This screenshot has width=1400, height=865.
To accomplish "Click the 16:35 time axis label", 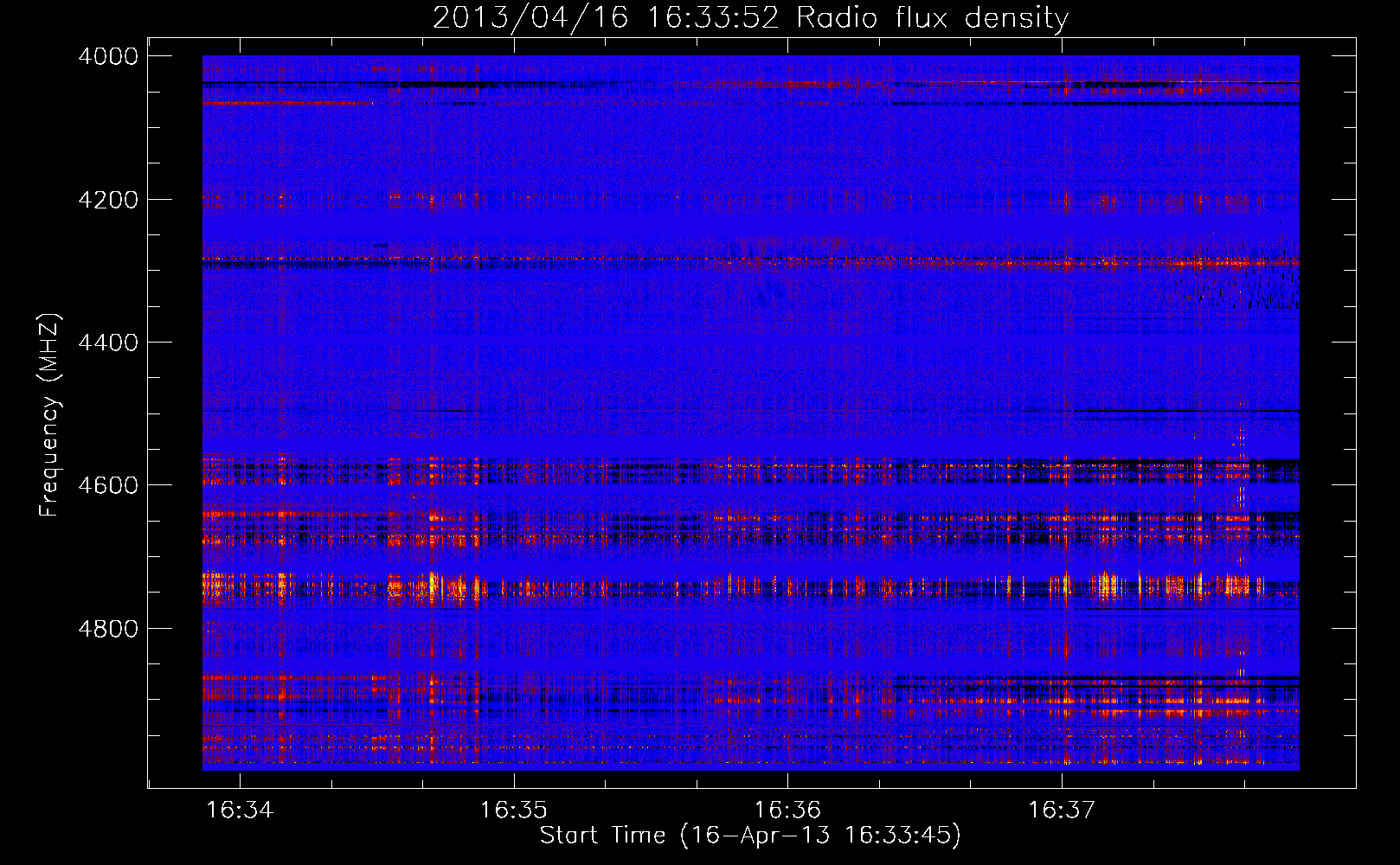I will [x=514, y=811].
